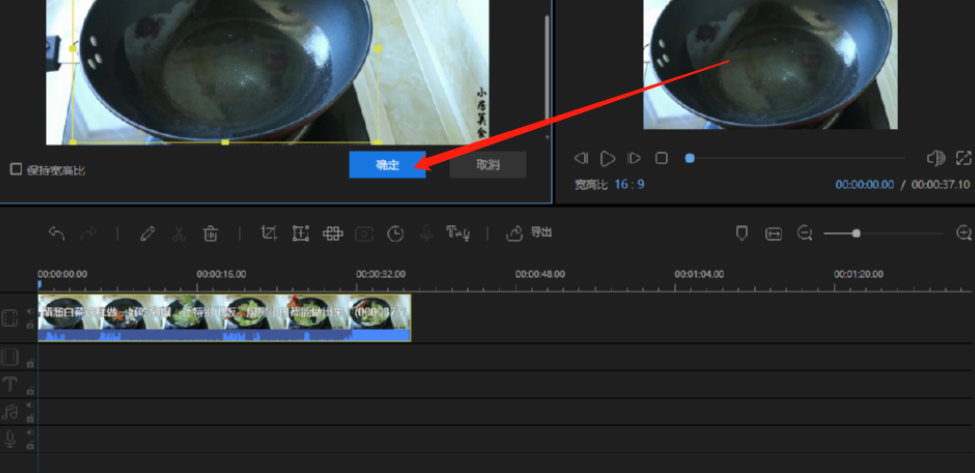Image resolution: width=975 pixels, height=473 pixels.
Task: Lock the first video track
Action: [x=29, y=324]
